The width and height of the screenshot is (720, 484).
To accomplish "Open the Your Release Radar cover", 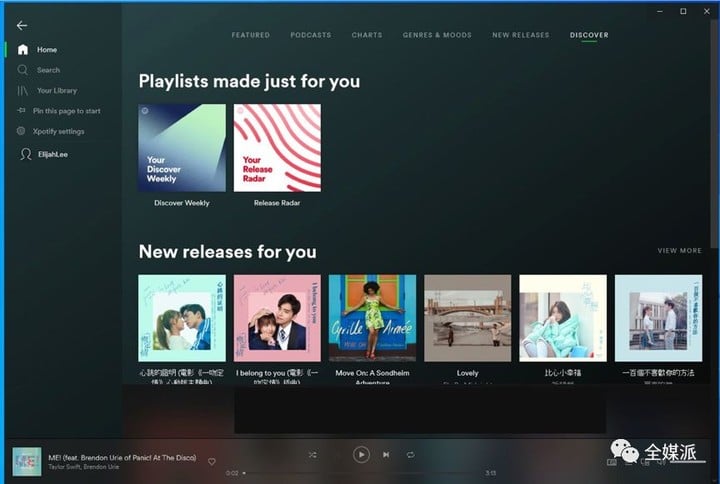I will pos(277,148).
